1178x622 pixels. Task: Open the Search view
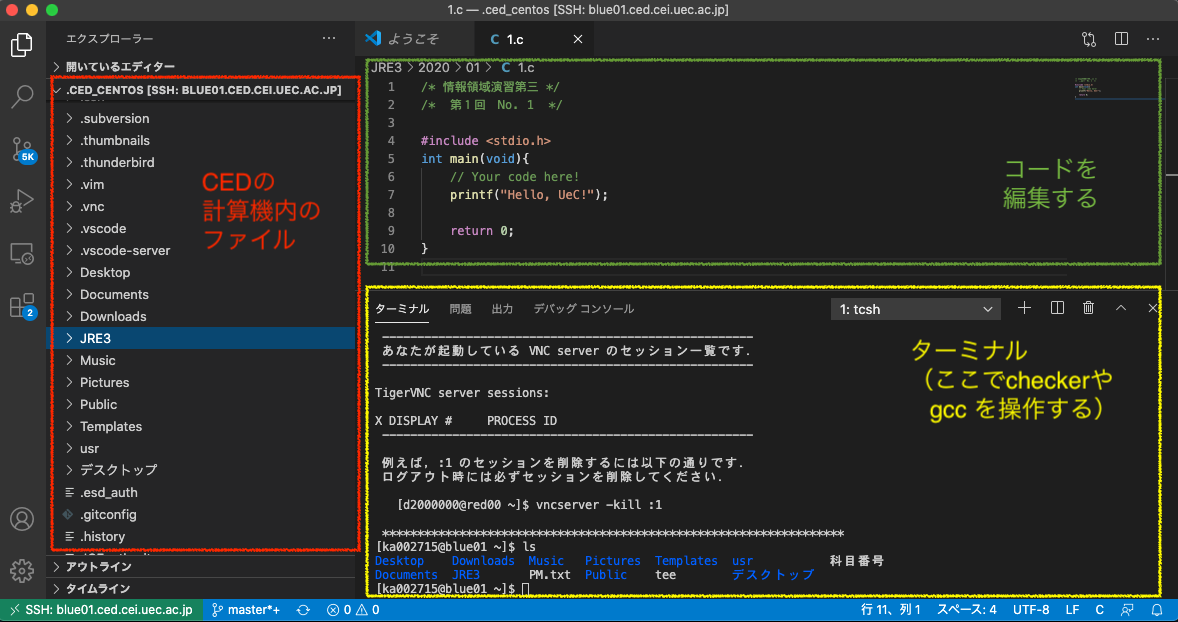23,97
